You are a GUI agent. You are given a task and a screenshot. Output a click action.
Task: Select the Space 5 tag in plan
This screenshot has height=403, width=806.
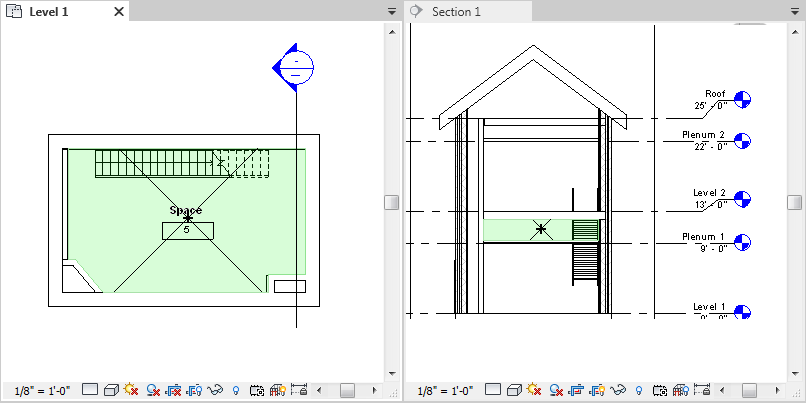pos(186,230)
